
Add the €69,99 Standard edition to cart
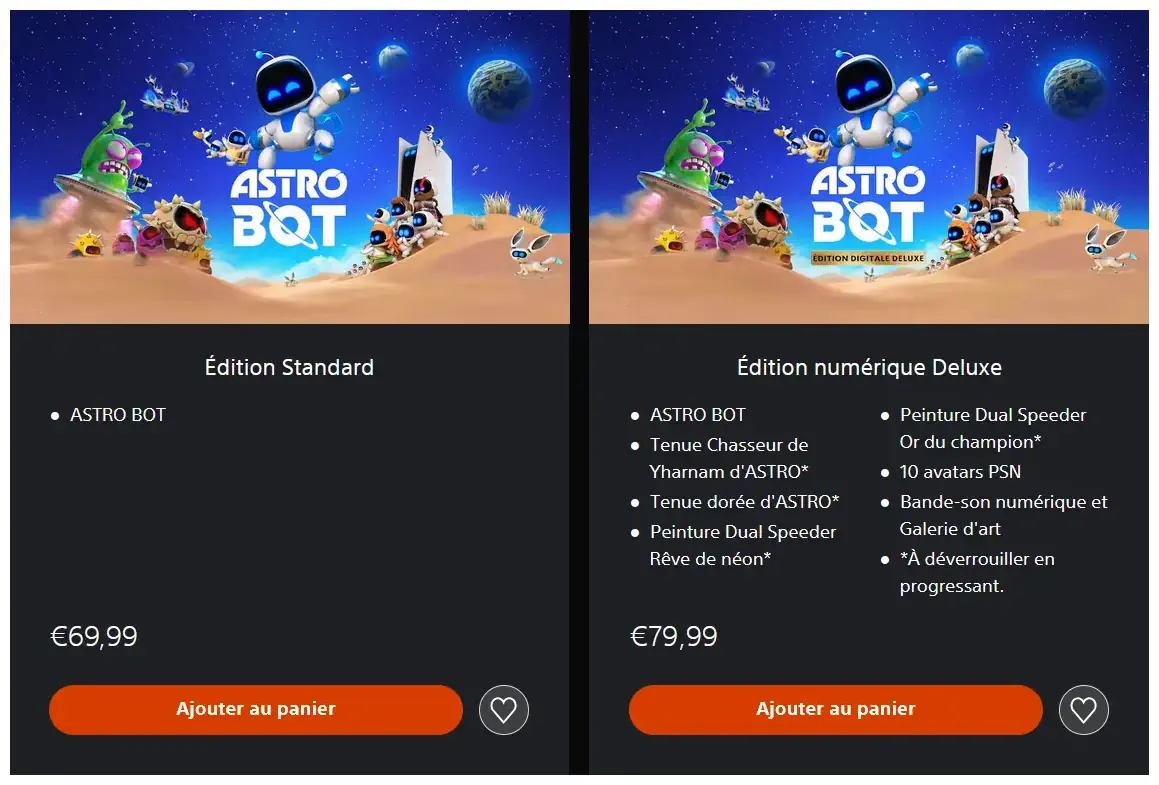[x=256, y=710]
